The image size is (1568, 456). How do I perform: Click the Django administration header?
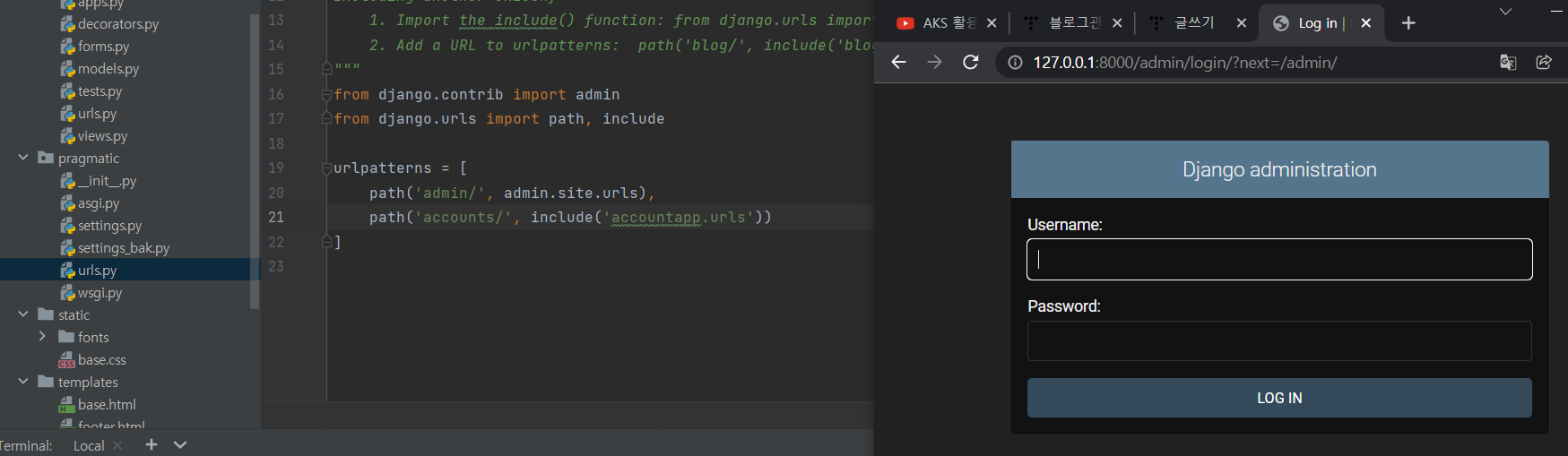1279,169
